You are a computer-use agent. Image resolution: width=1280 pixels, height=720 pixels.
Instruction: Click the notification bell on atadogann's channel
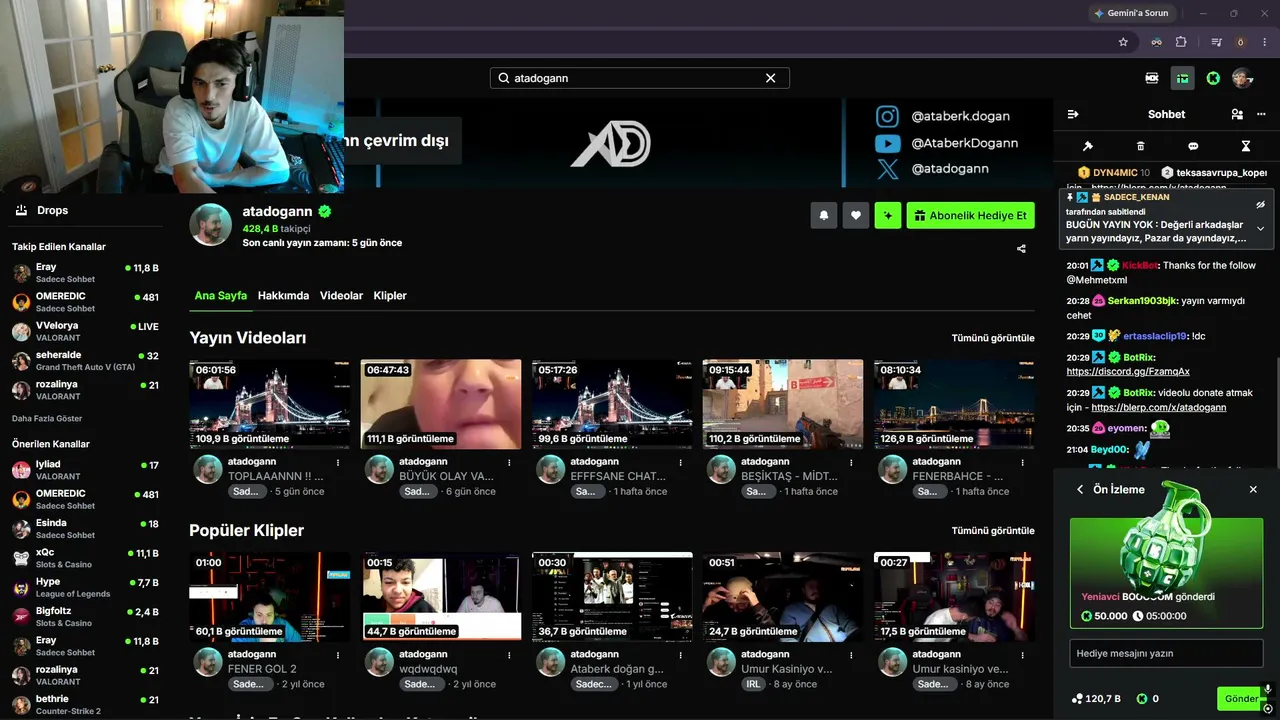tap(824, 215)
